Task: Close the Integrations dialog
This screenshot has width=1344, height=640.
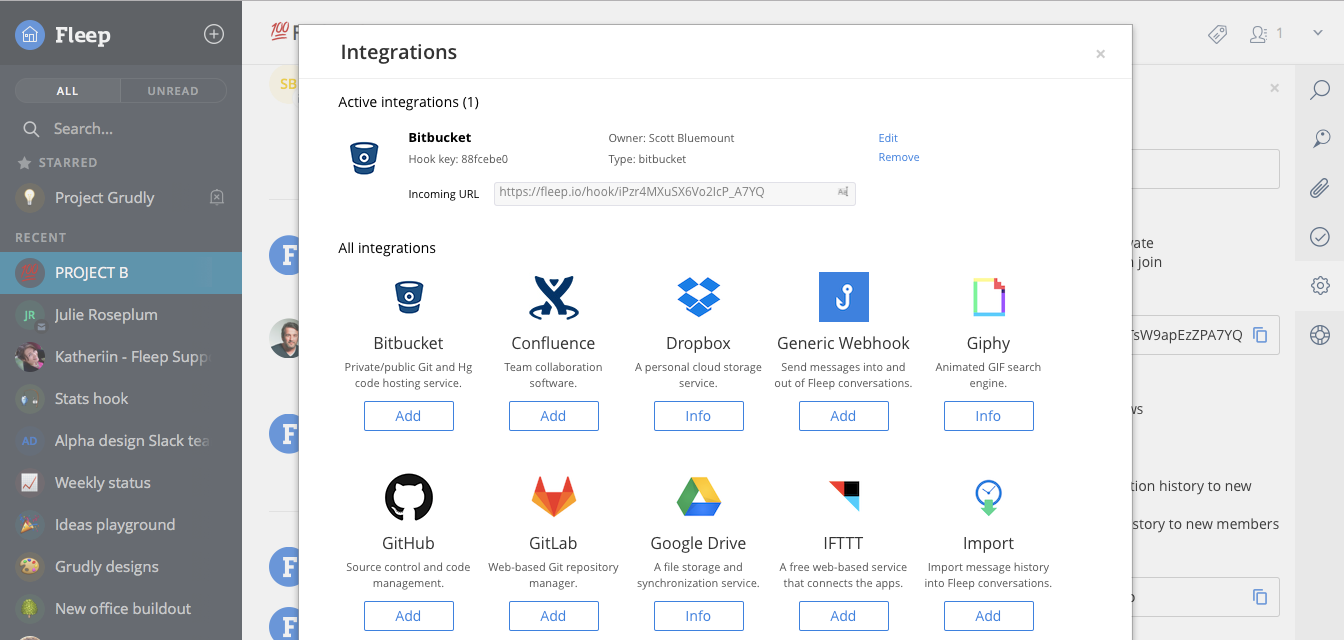Action: (1100, 54)
